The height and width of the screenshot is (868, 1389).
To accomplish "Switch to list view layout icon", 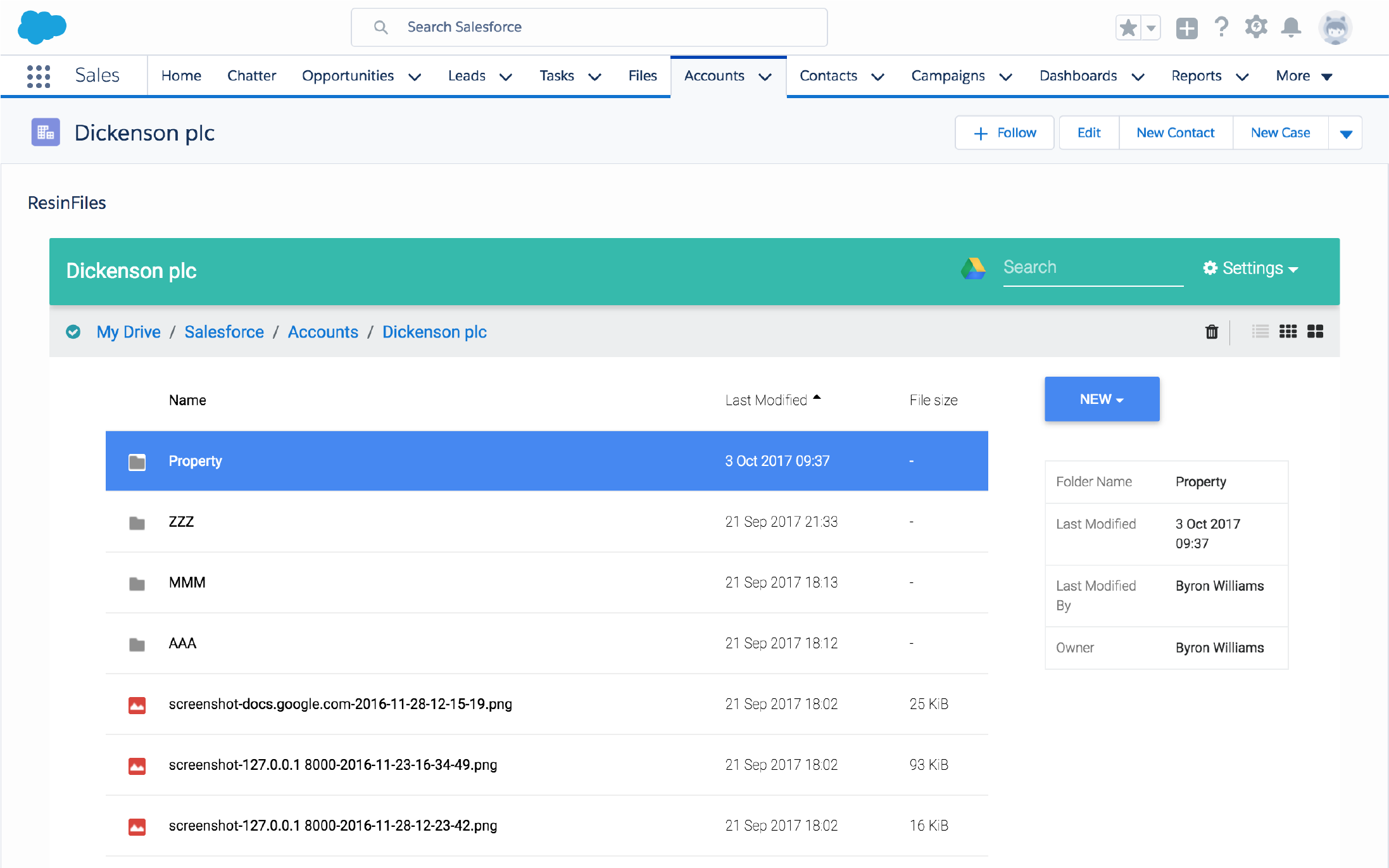I will 1260,332.
